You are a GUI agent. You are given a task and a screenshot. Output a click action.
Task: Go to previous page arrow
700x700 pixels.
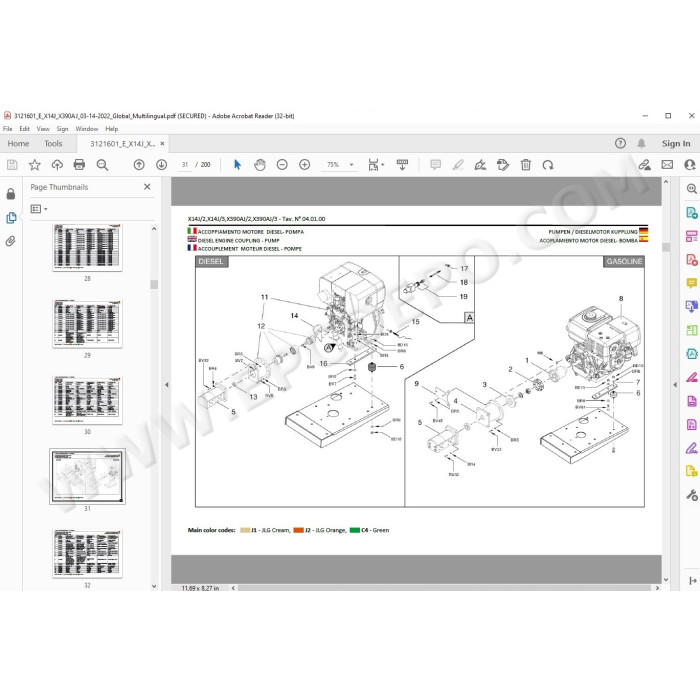pos(139,165)
